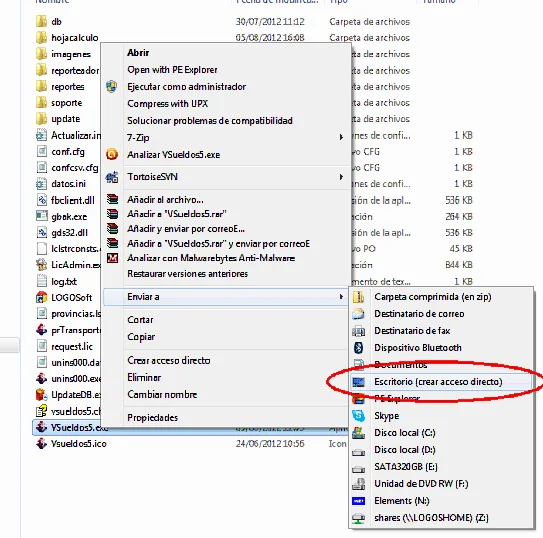The image size is (543, 538).
Task: Choose Open with PE Explorer
Action: coord(172,70)
